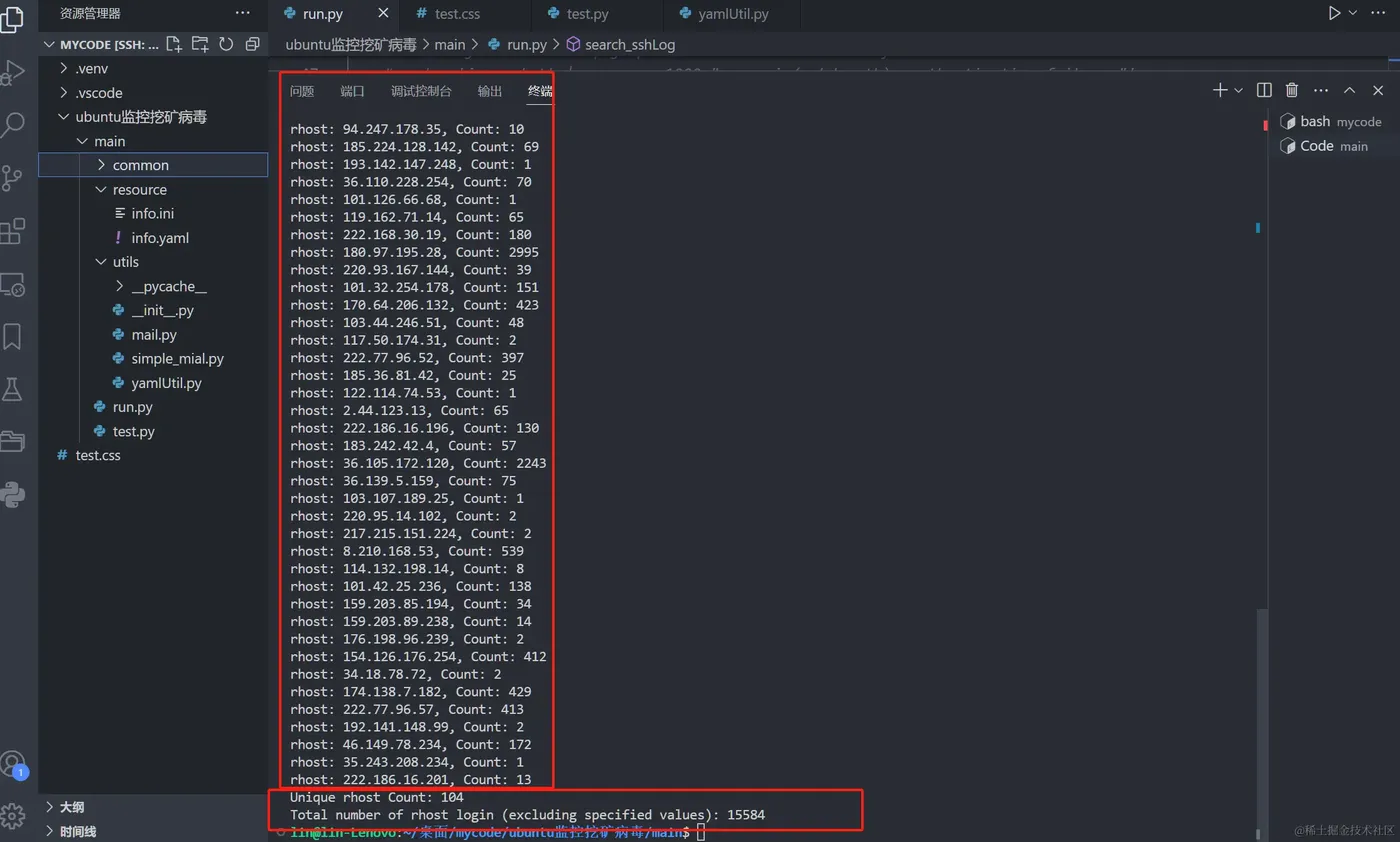
Task: Close the run.py editor tab
Action: [x=383, y=14]
